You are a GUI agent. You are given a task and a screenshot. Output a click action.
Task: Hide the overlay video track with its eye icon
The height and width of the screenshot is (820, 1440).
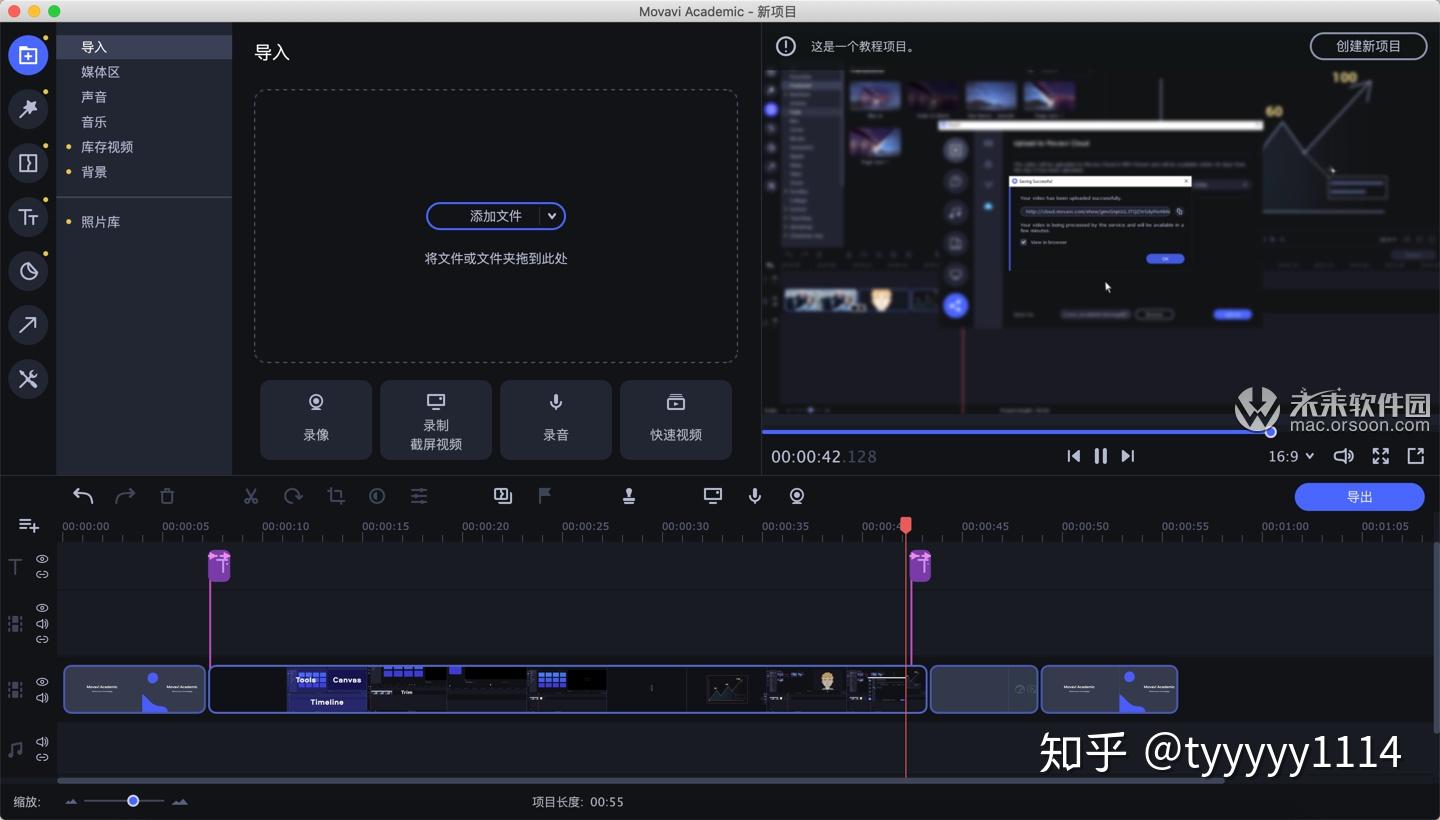(42, 608)
